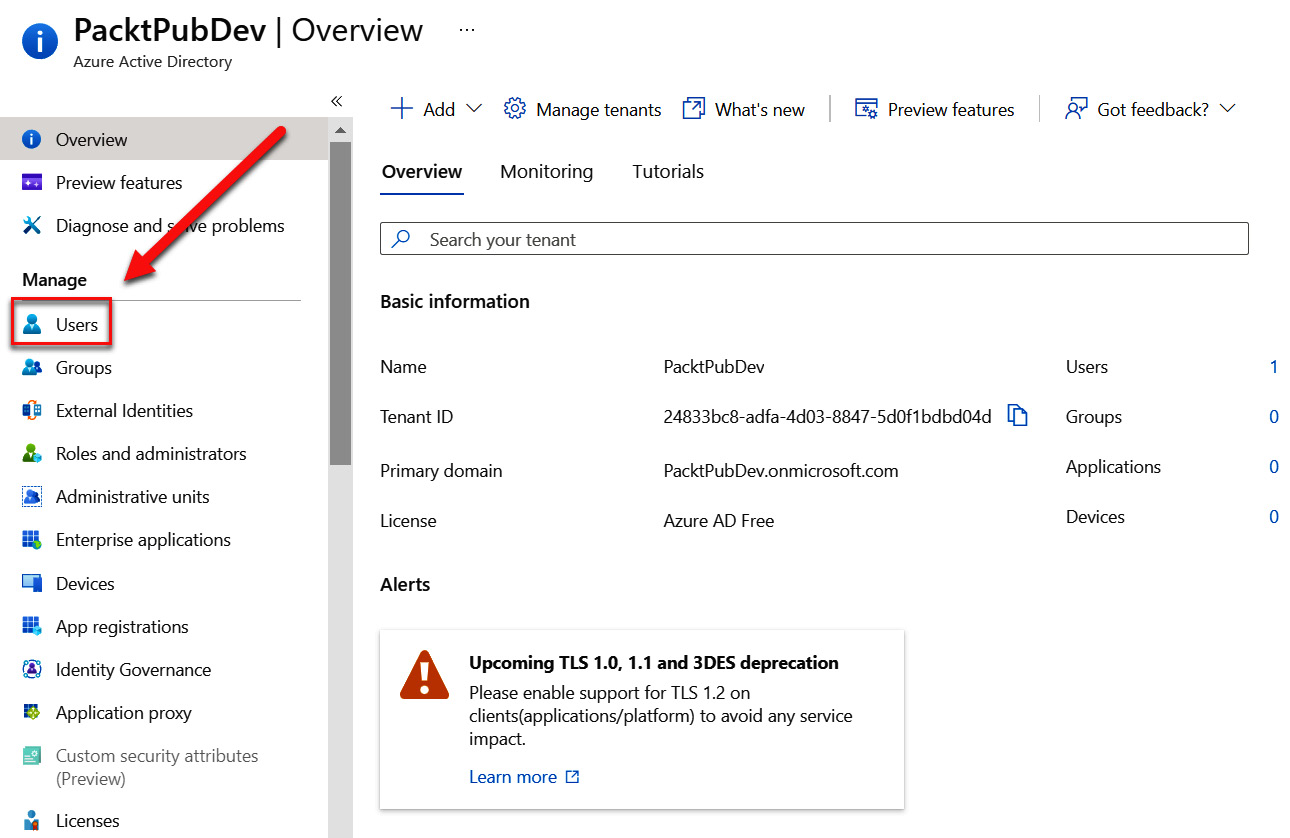Click the Administrative units icon
Screen dimensions: 1290x838
coord(32,496)
